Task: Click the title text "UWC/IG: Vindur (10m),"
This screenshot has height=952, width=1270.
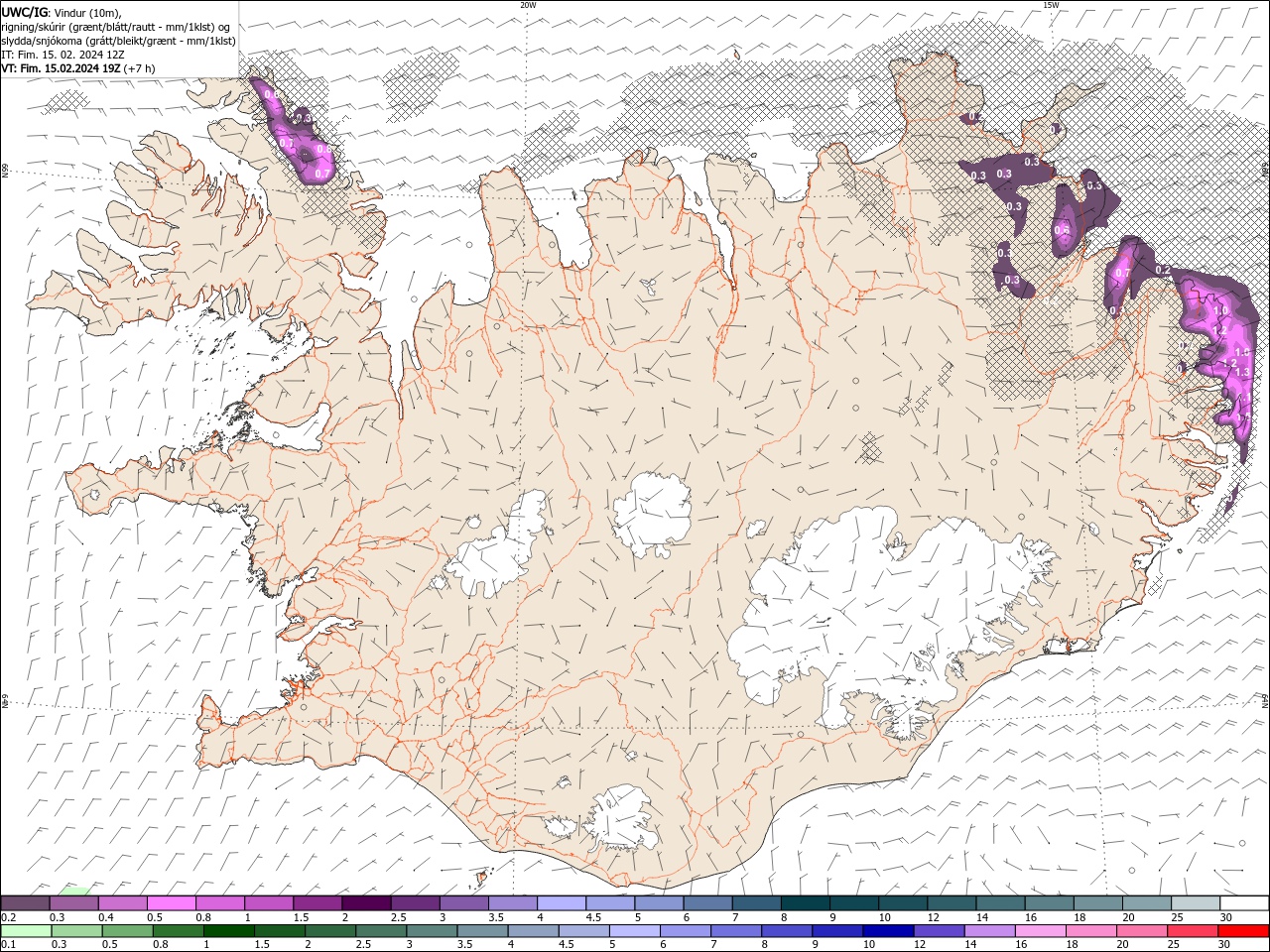Action: tap(61, 12)
